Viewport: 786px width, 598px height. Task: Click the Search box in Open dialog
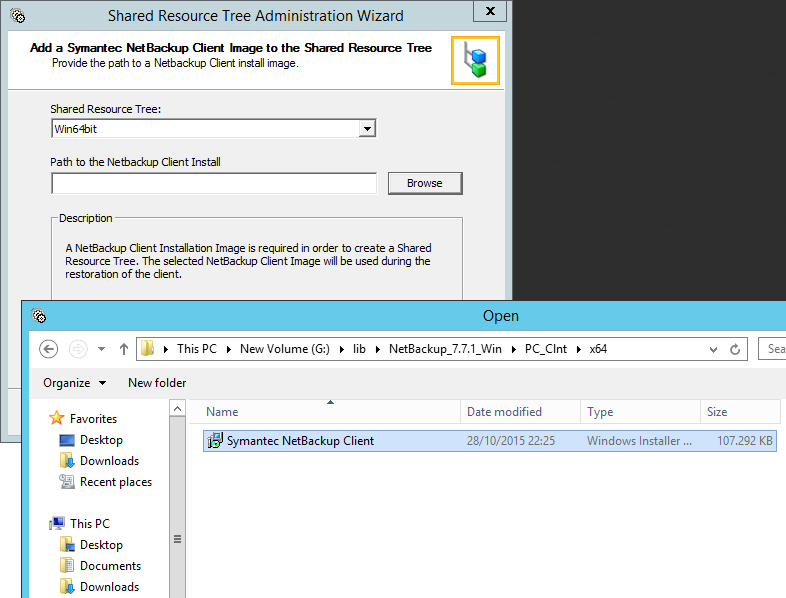[772, 349]
